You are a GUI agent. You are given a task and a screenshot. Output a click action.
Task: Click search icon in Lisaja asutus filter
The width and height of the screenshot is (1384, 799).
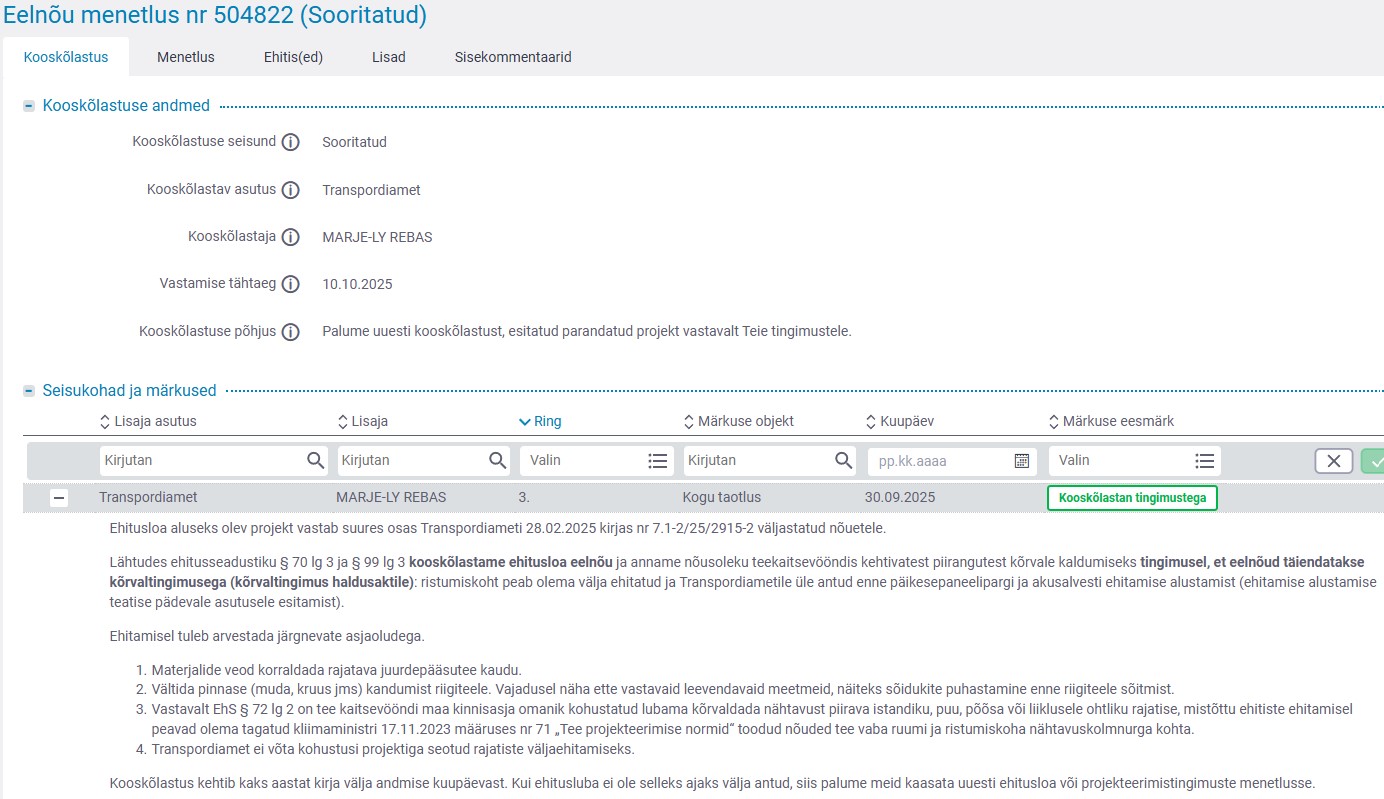315,461
